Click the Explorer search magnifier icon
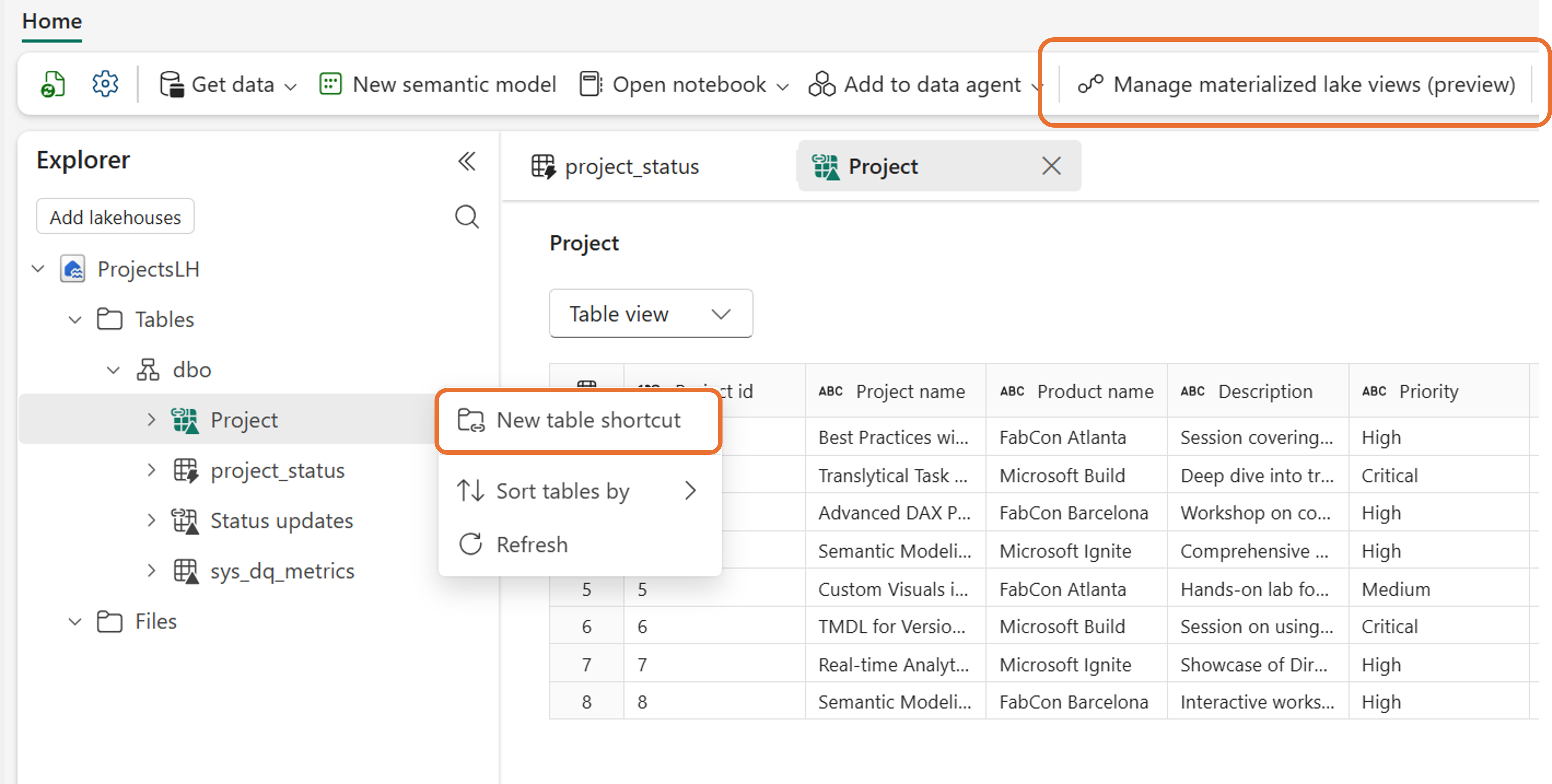1552x784 pixels. 466,216
